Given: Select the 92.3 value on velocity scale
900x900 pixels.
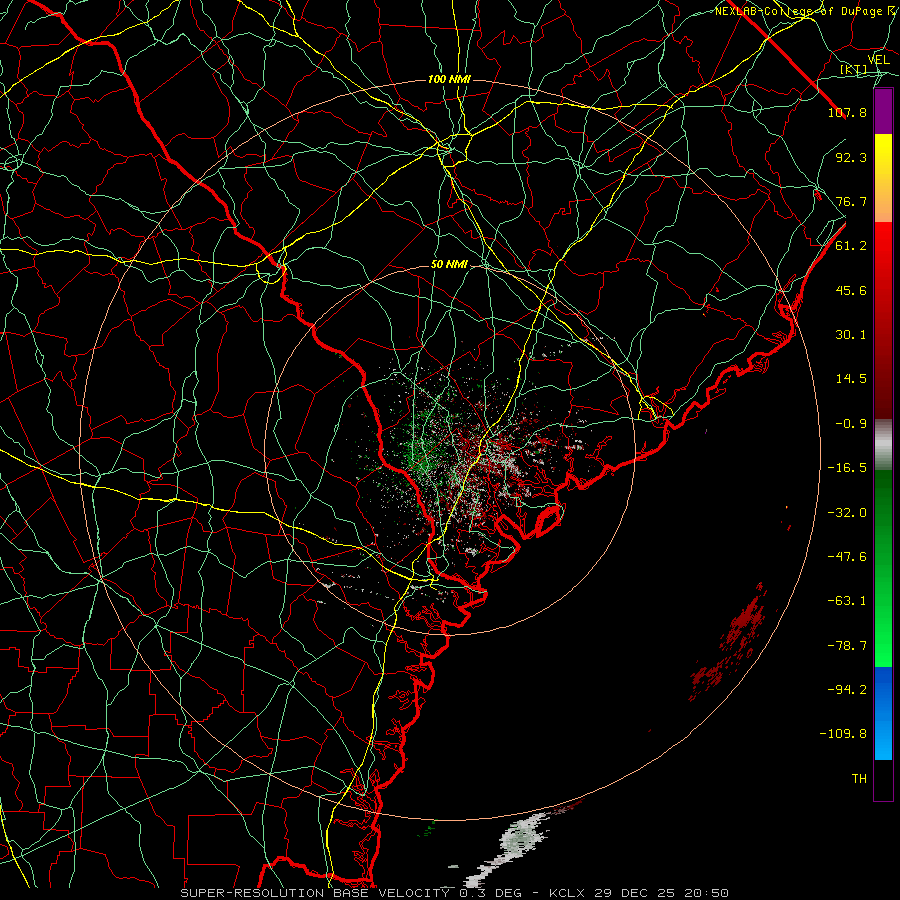Looking at the screenshot, I should 851,157.
